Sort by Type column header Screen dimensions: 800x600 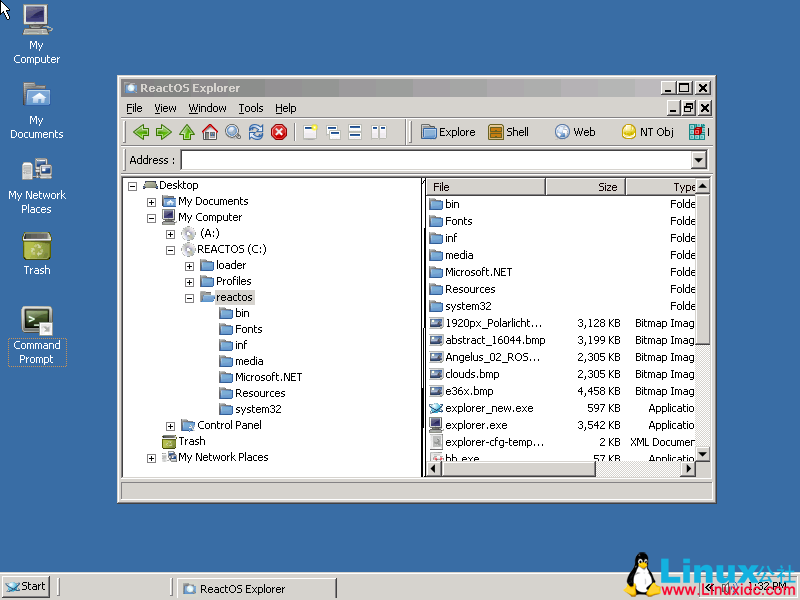click(661, 187)
